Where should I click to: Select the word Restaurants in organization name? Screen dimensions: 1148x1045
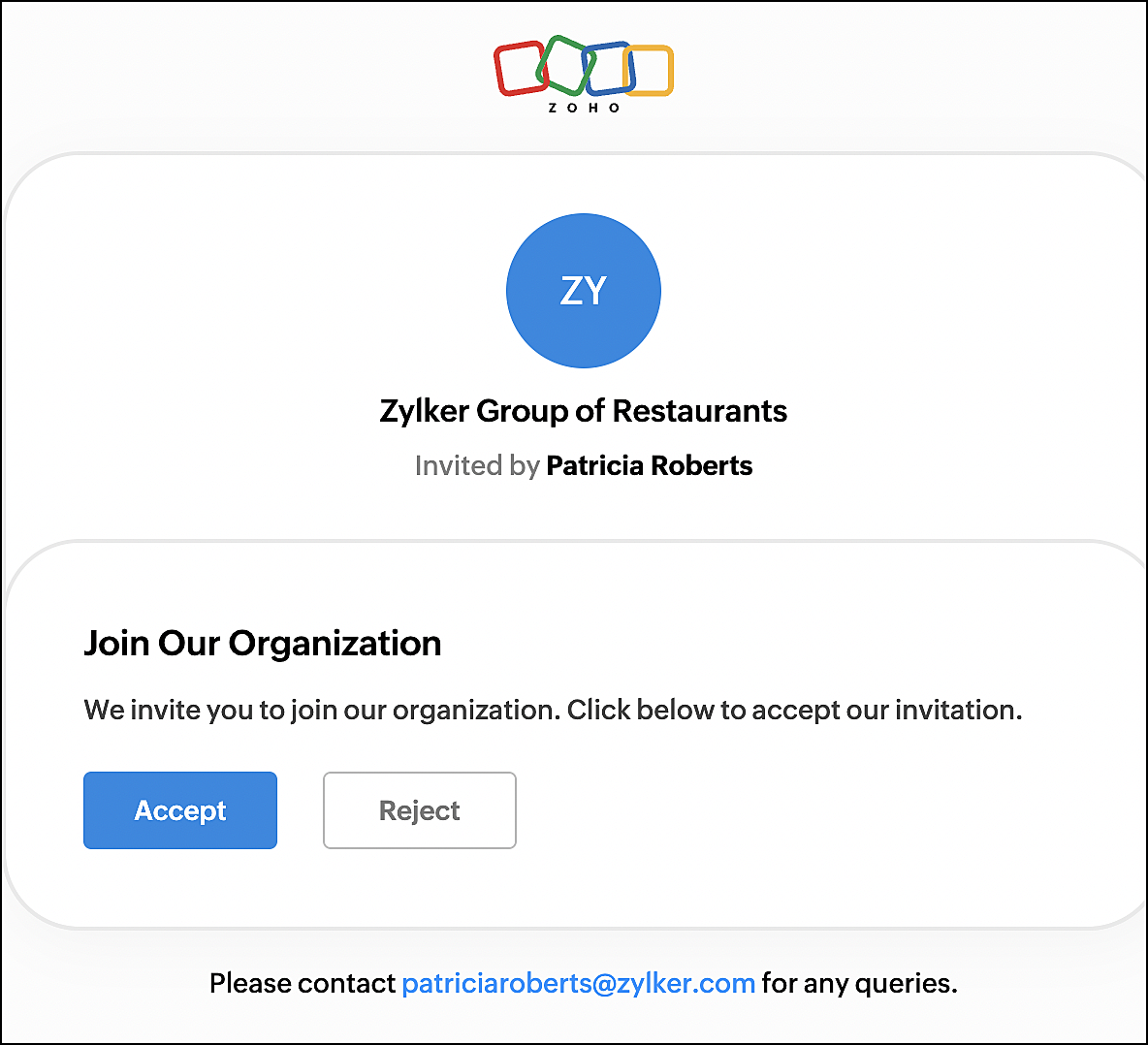point(699,411)
